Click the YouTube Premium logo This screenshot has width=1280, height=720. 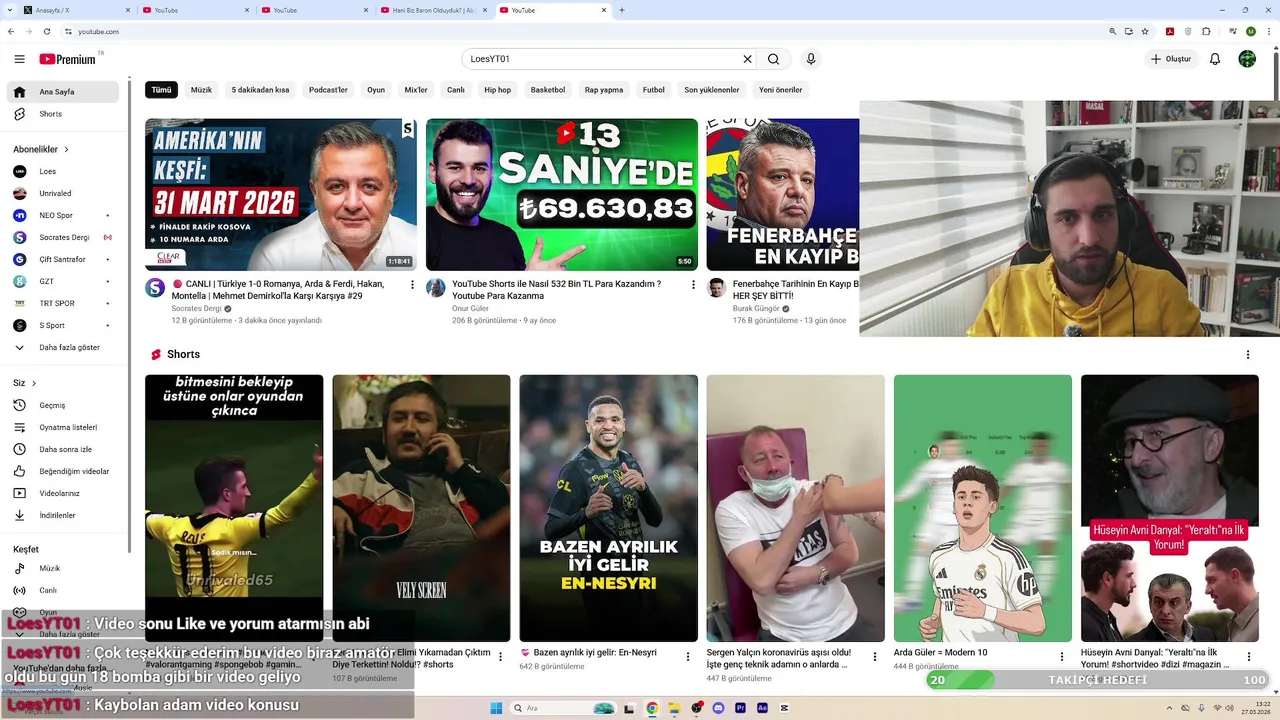(x=69, y=59)
